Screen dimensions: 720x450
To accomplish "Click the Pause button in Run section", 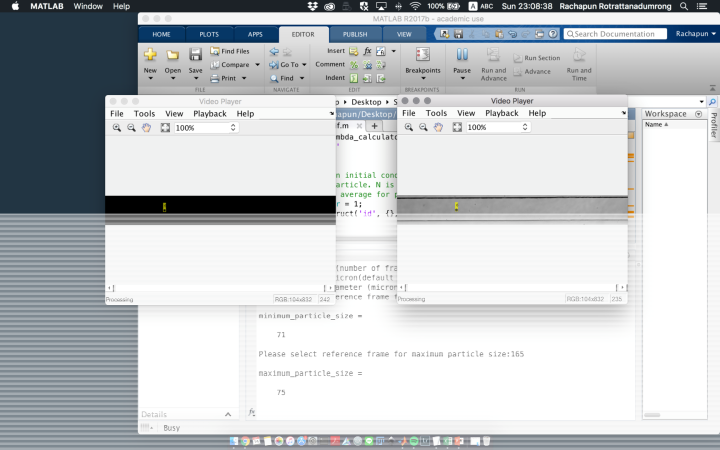I will tap(462, 56).
